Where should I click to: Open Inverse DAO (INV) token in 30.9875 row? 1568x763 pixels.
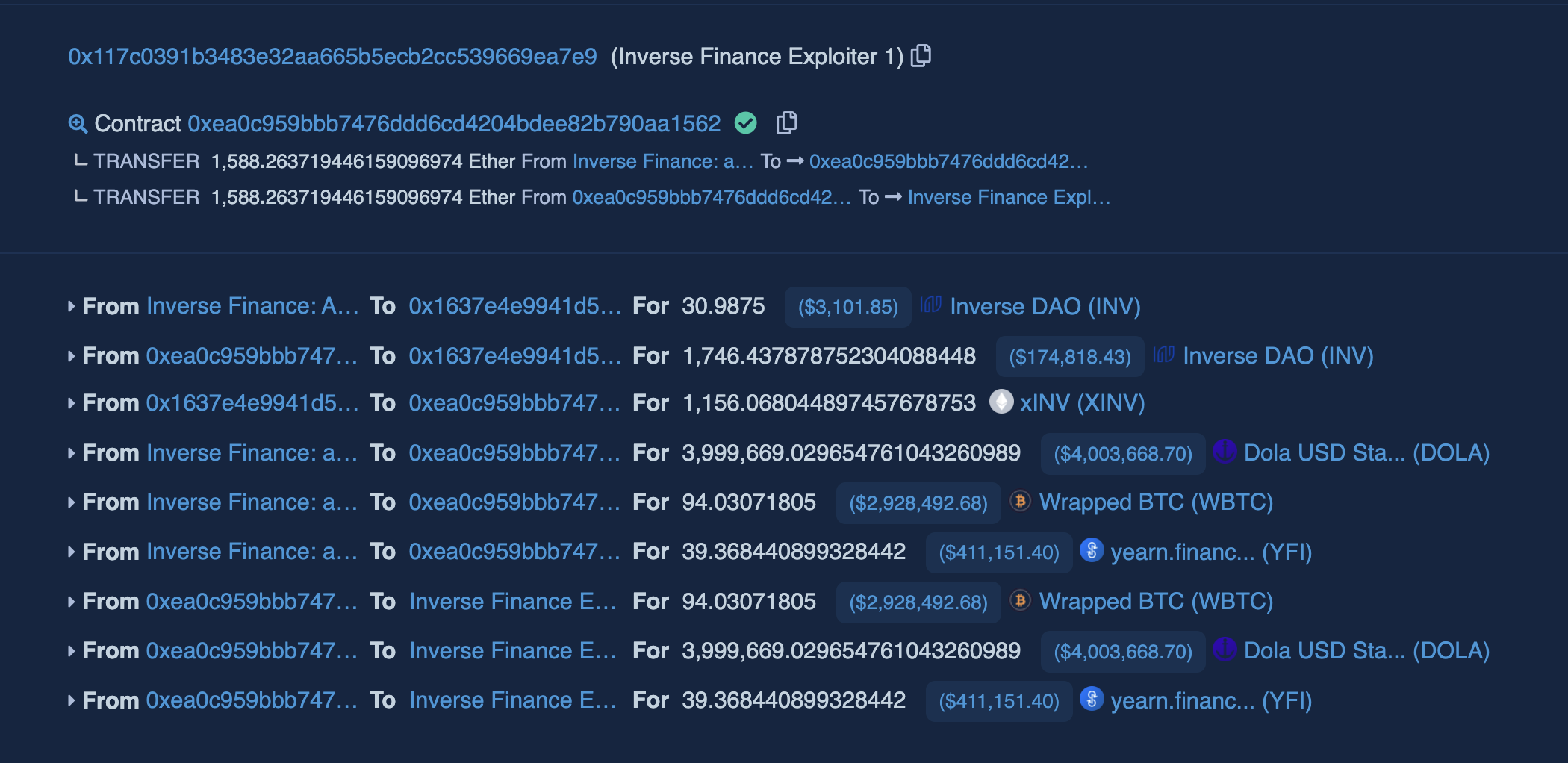[1045, 306]
